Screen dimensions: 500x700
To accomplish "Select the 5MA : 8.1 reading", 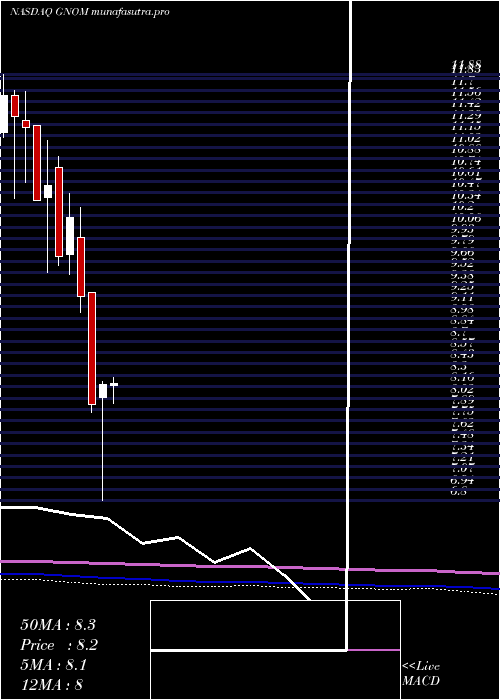I will [54, 665].
